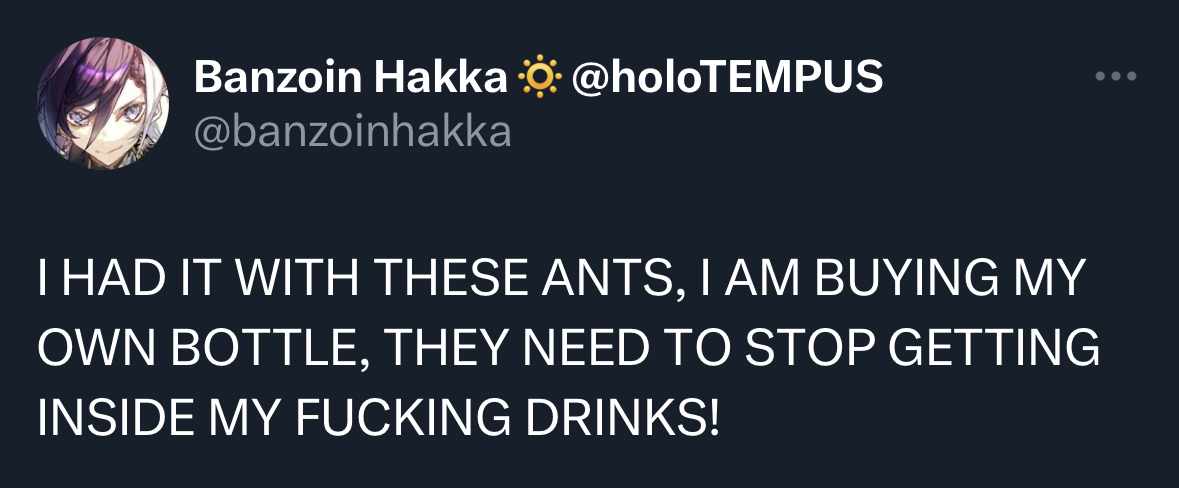This screenshot has width=1179, height=488.
Task: Click Banzoin Hakka's profile avatar
Action: [104, 103]
